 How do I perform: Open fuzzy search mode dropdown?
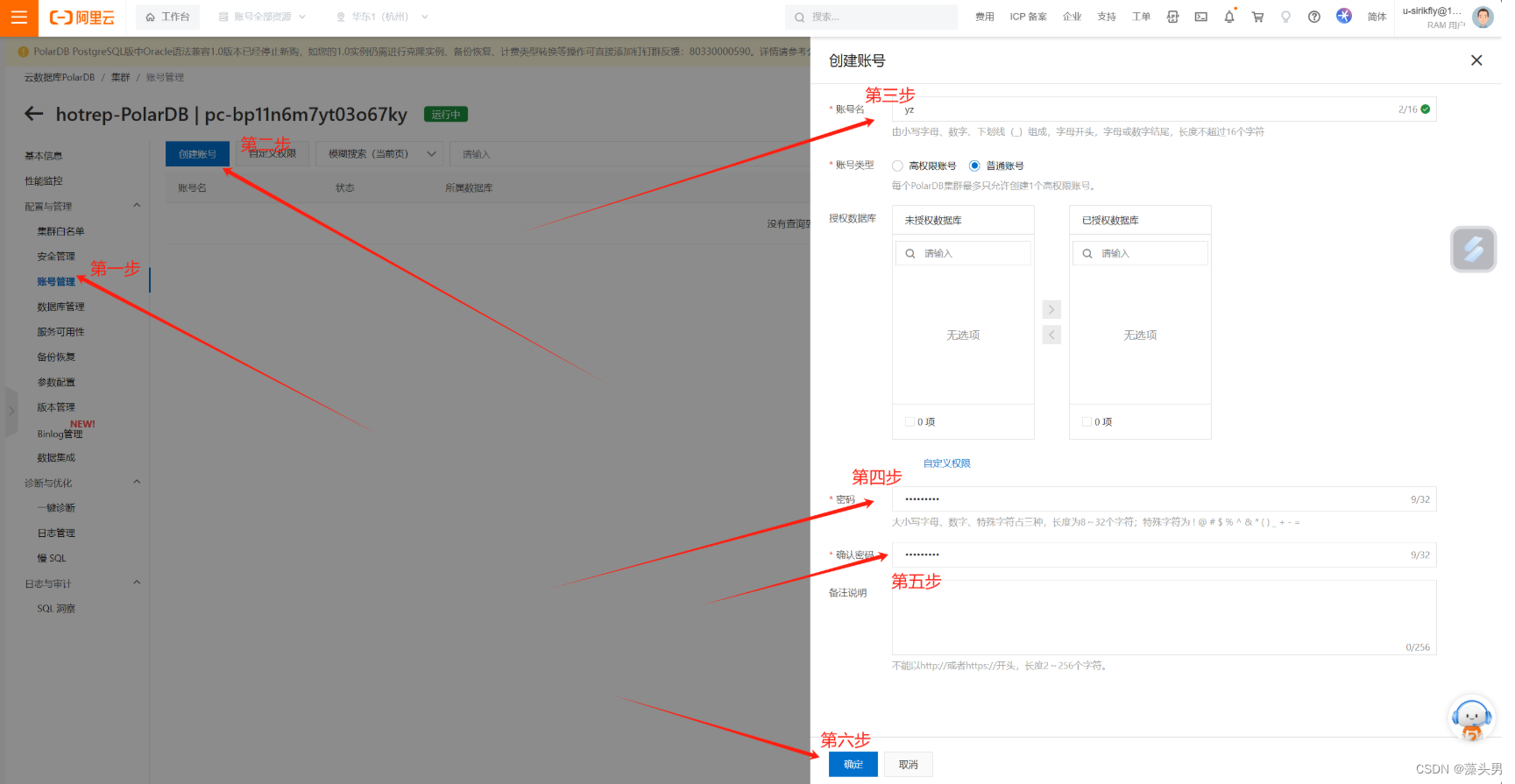point(381,153)
